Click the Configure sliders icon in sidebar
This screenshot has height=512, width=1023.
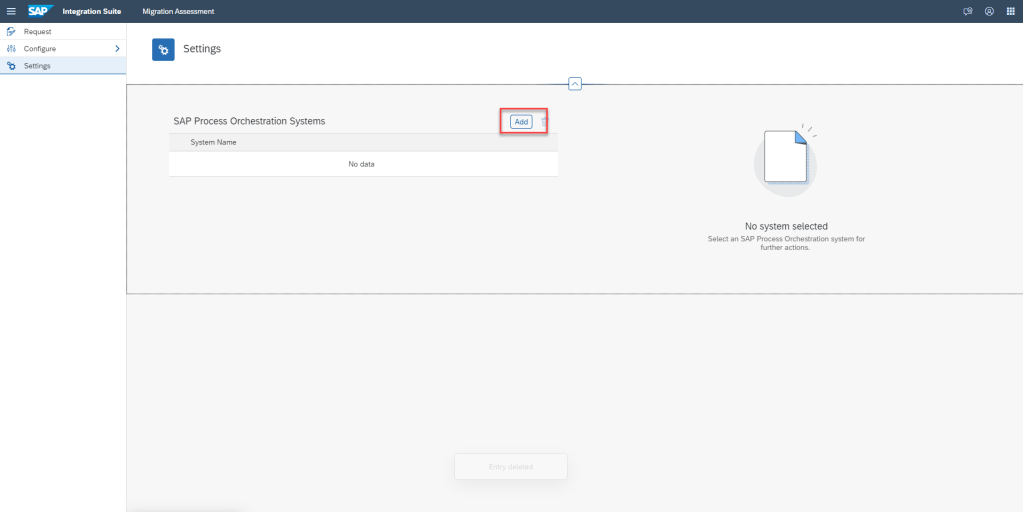(11, 49)
